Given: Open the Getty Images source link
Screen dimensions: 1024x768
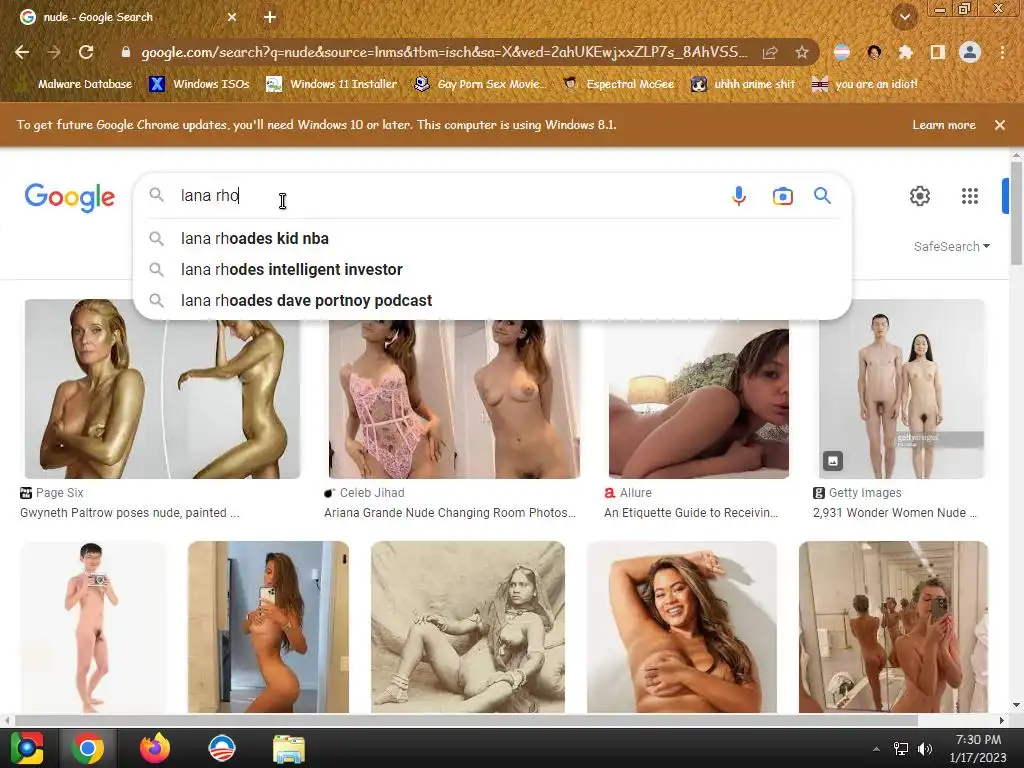Looking at the screenshot, I should pyautogui.click(x=857, y=493).
